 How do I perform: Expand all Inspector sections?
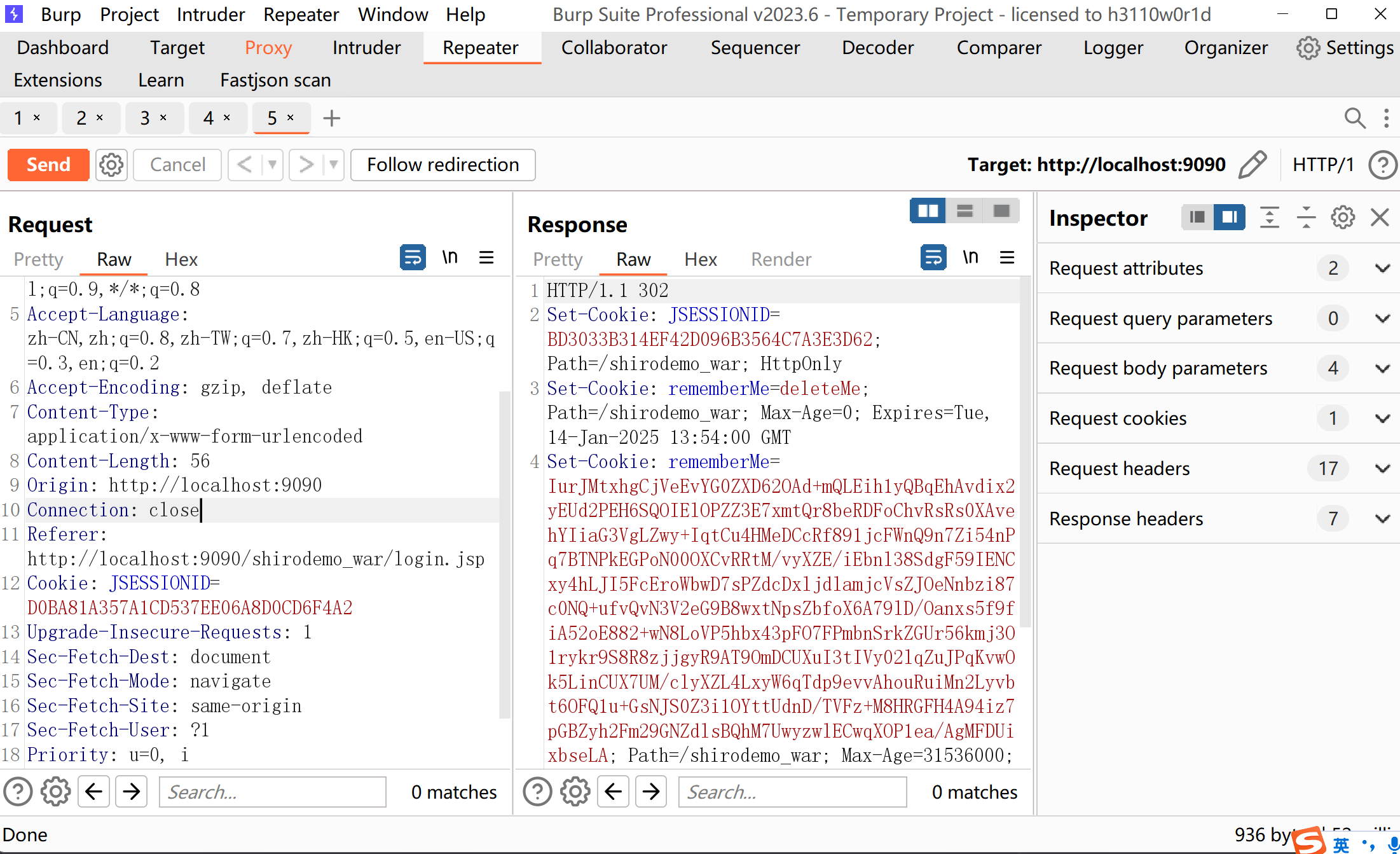pos(1270,217)
